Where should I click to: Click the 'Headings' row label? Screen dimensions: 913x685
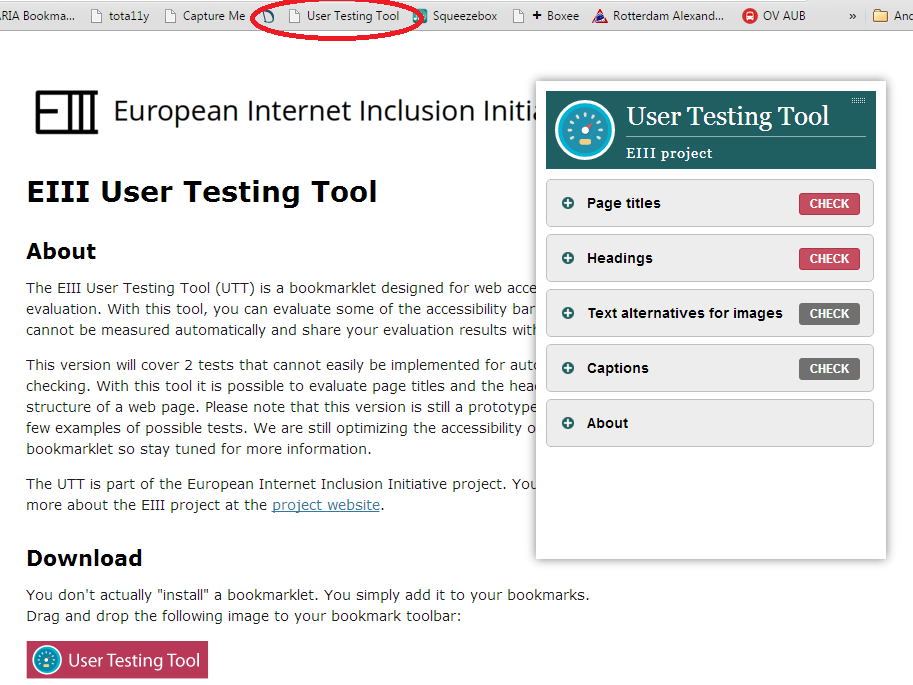tap(620, 258)
